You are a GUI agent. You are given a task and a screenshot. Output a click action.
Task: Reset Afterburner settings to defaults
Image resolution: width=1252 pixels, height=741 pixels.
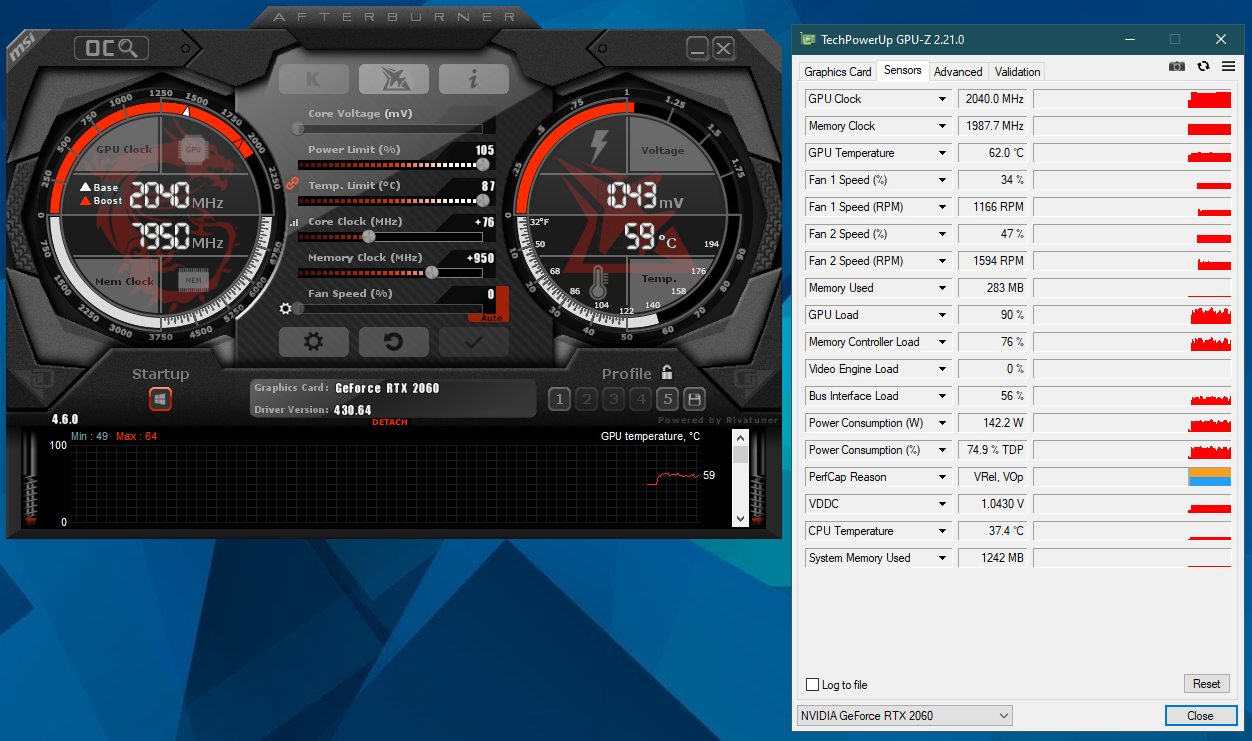pyautogui.click(x=394, y=342)
